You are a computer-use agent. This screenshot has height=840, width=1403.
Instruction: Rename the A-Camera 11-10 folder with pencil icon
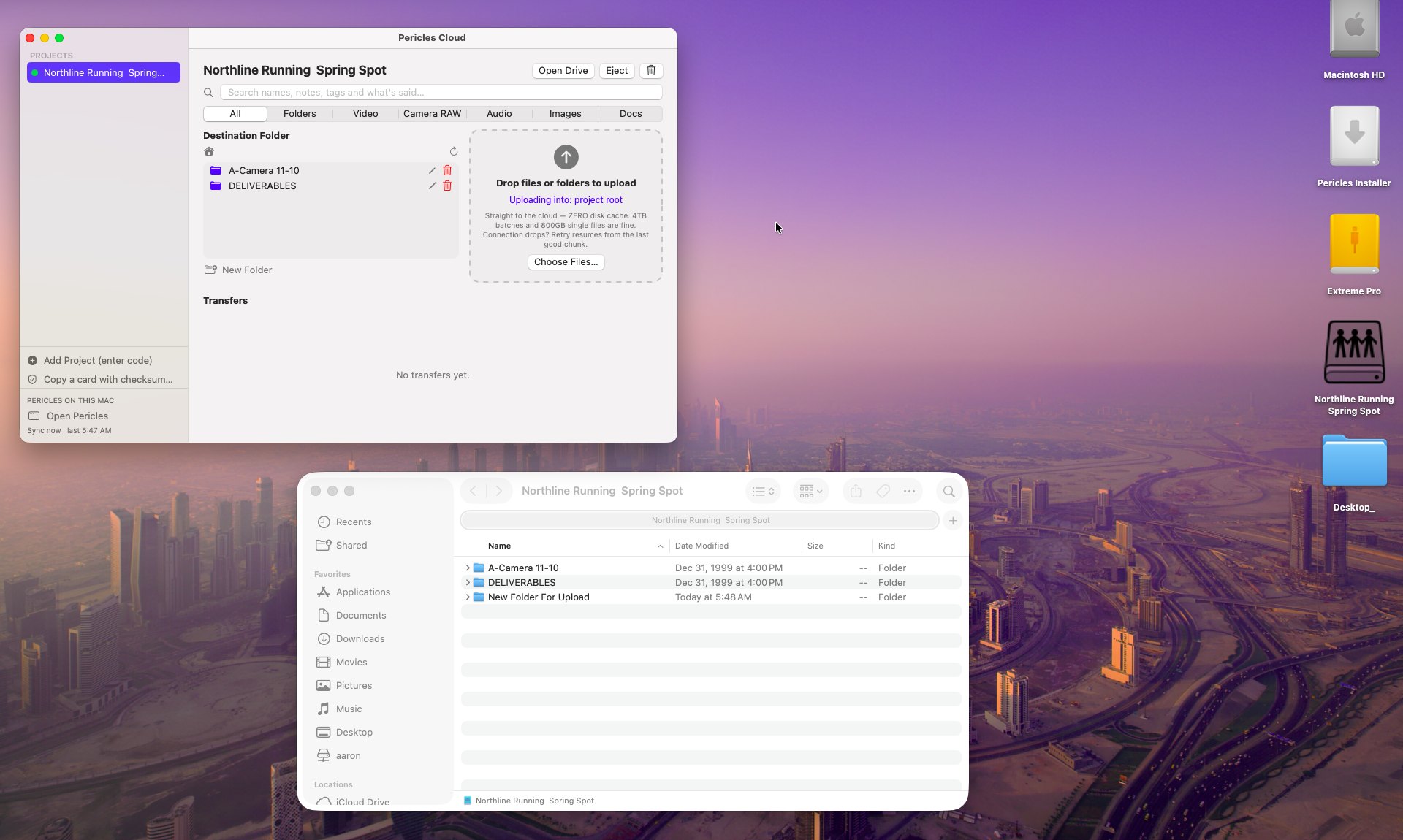click(432, 171)
